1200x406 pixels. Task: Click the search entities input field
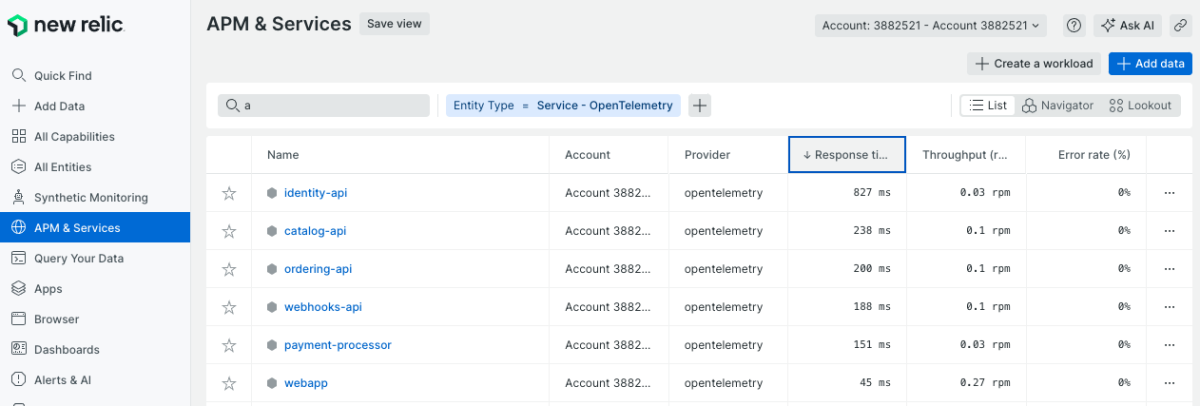[x=324, y=105]
